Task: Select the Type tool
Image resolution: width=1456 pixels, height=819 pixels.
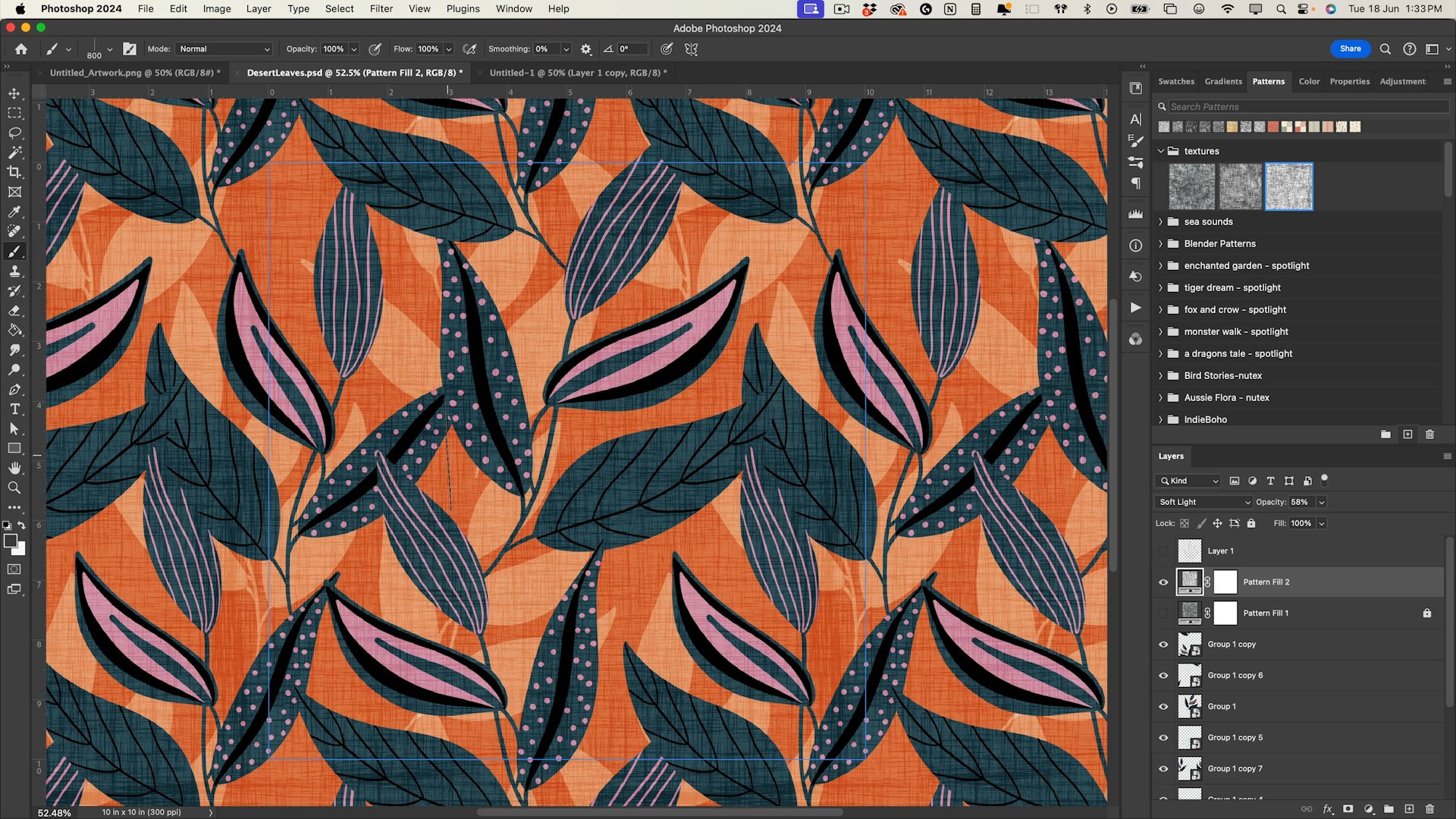Action: [14, 409]
